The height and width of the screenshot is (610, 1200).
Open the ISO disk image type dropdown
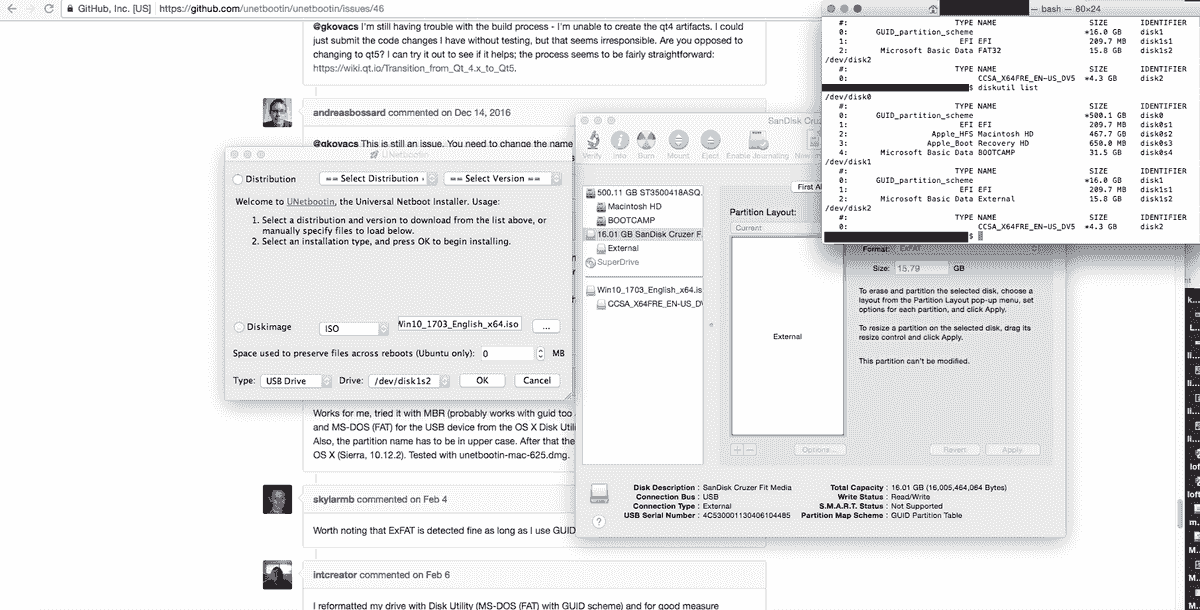[x=354, y=327]
